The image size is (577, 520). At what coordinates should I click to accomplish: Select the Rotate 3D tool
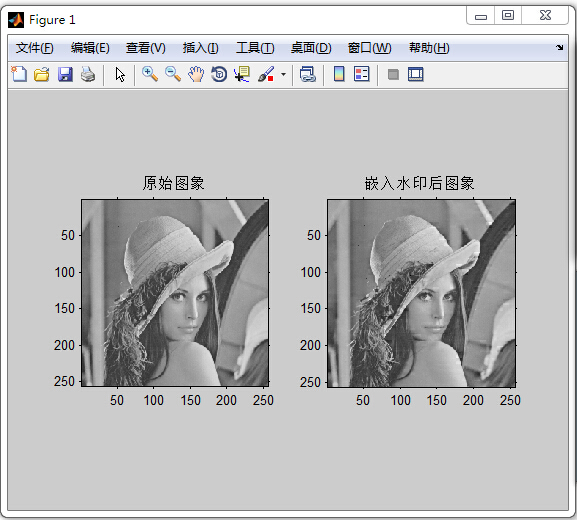pyautogui.click(x=219, y=74)
